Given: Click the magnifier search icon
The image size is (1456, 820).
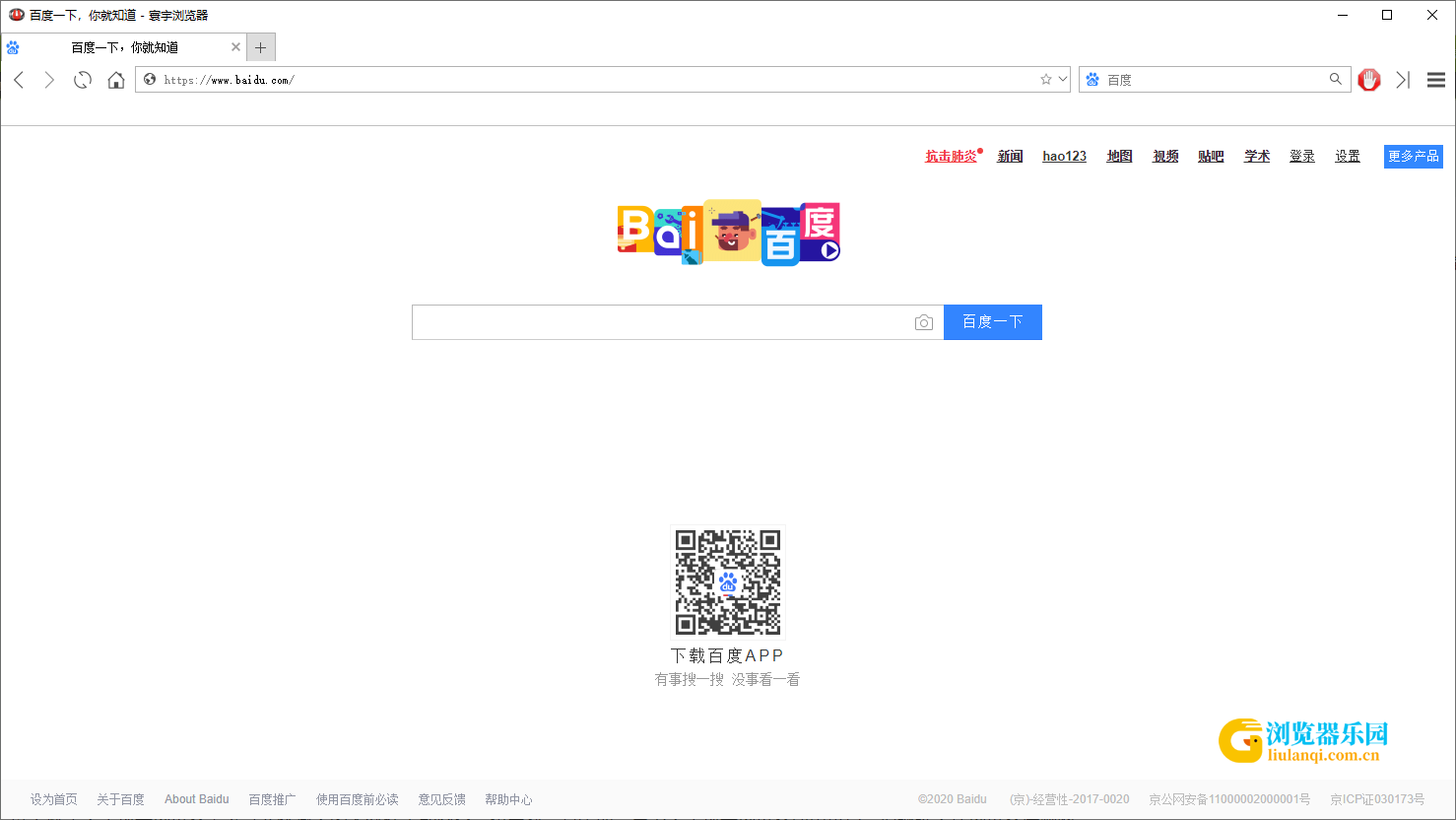Looking at the screenshot, I should point(1336,79).
